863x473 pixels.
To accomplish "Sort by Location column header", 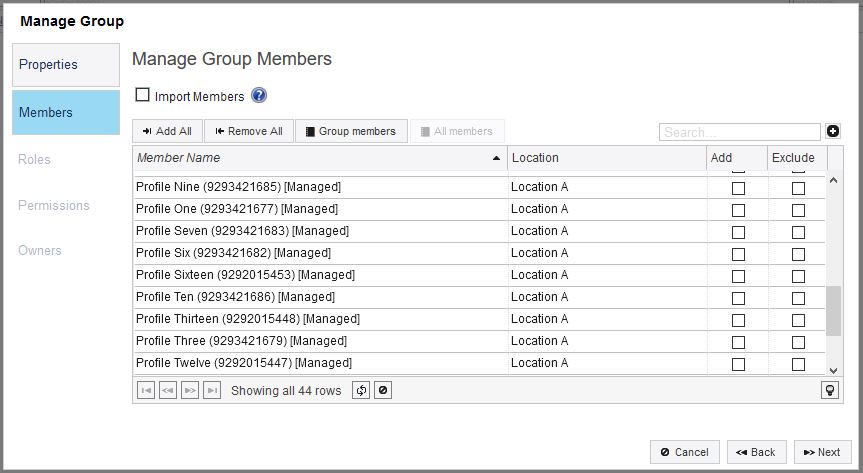I will (x=607, y=158).
